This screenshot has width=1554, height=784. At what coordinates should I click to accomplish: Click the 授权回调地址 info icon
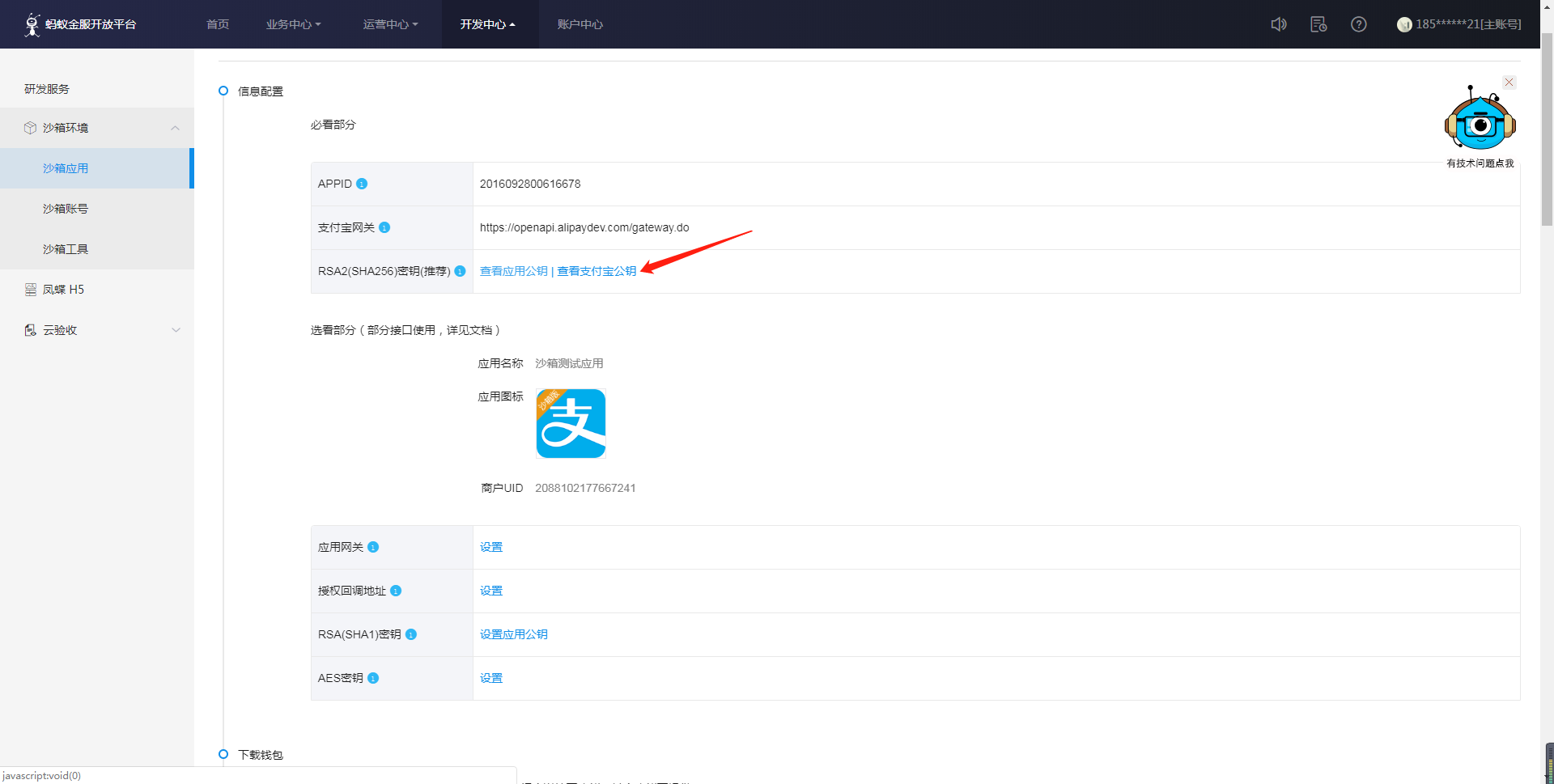tap(396, 591)
